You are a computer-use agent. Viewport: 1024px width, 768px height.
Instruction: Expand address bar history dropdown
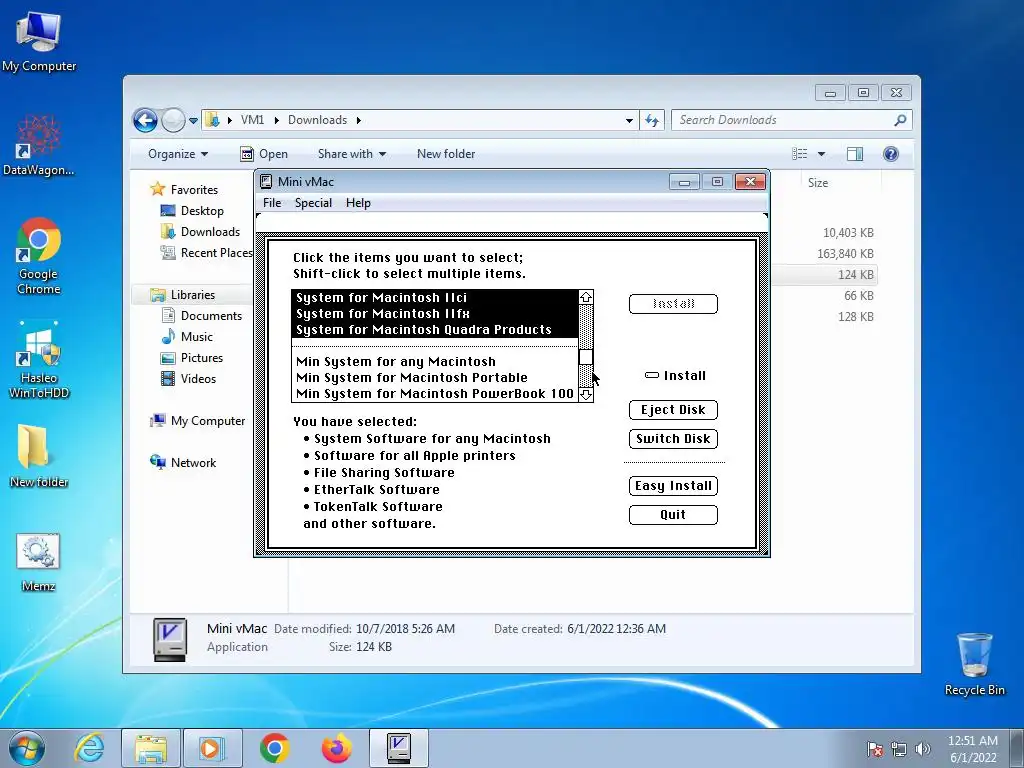coord(629,120)
